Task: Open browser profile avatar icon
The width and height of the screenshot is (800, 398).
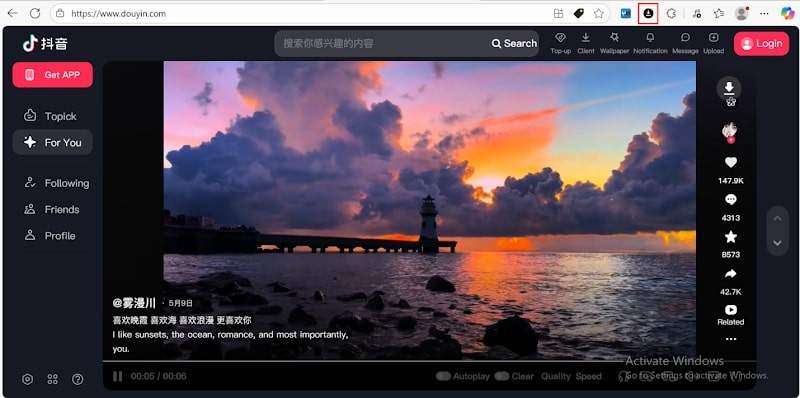Action: pyautogui.click(x=742, y=14)
